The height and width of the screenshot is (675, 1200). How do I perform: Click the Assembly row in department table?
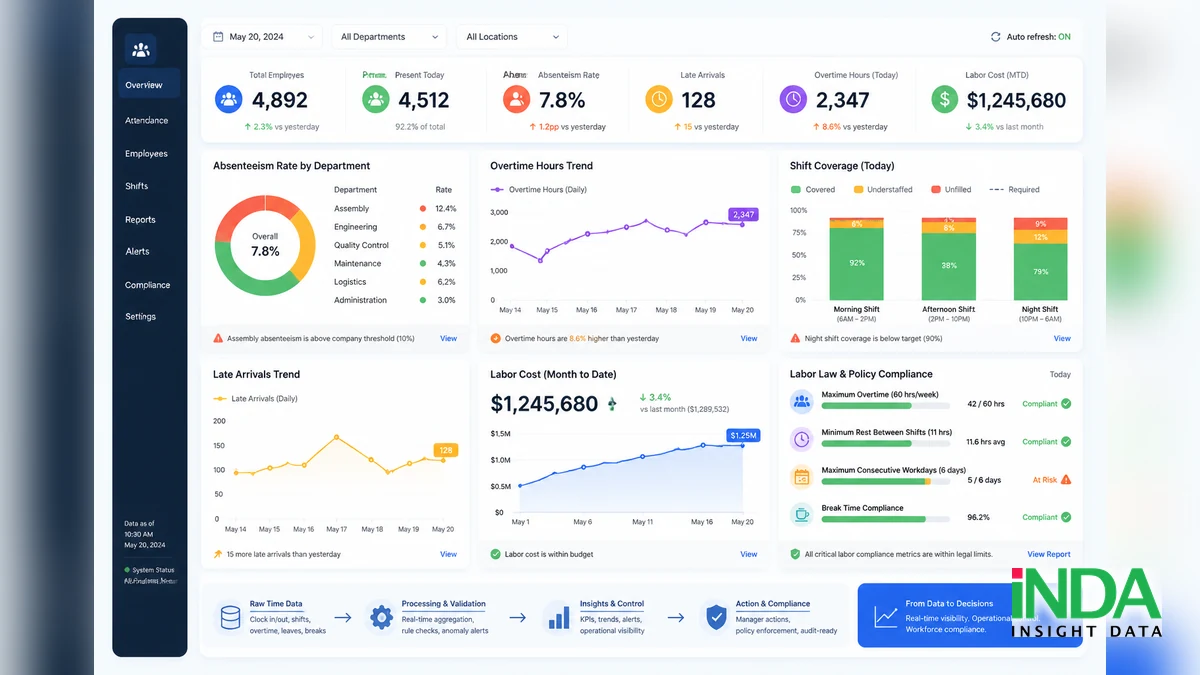395,208
